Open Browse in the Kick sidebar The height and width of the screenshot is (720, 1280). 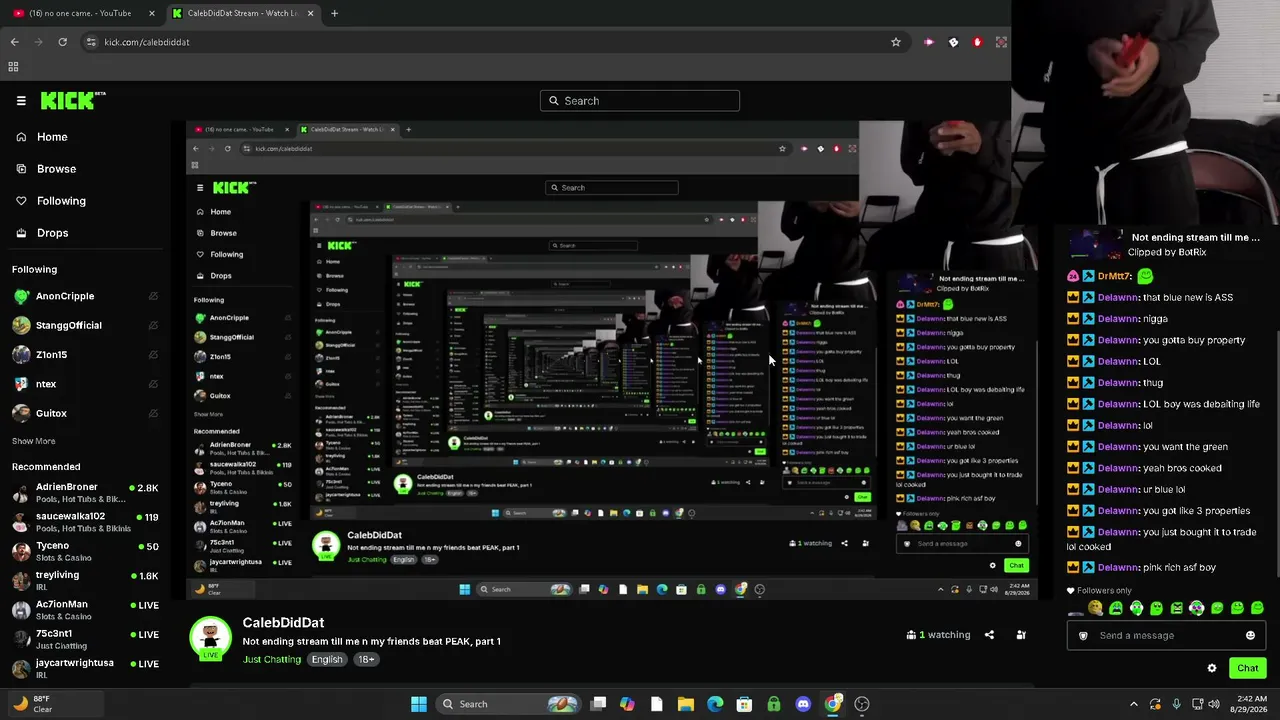point(56,169)
